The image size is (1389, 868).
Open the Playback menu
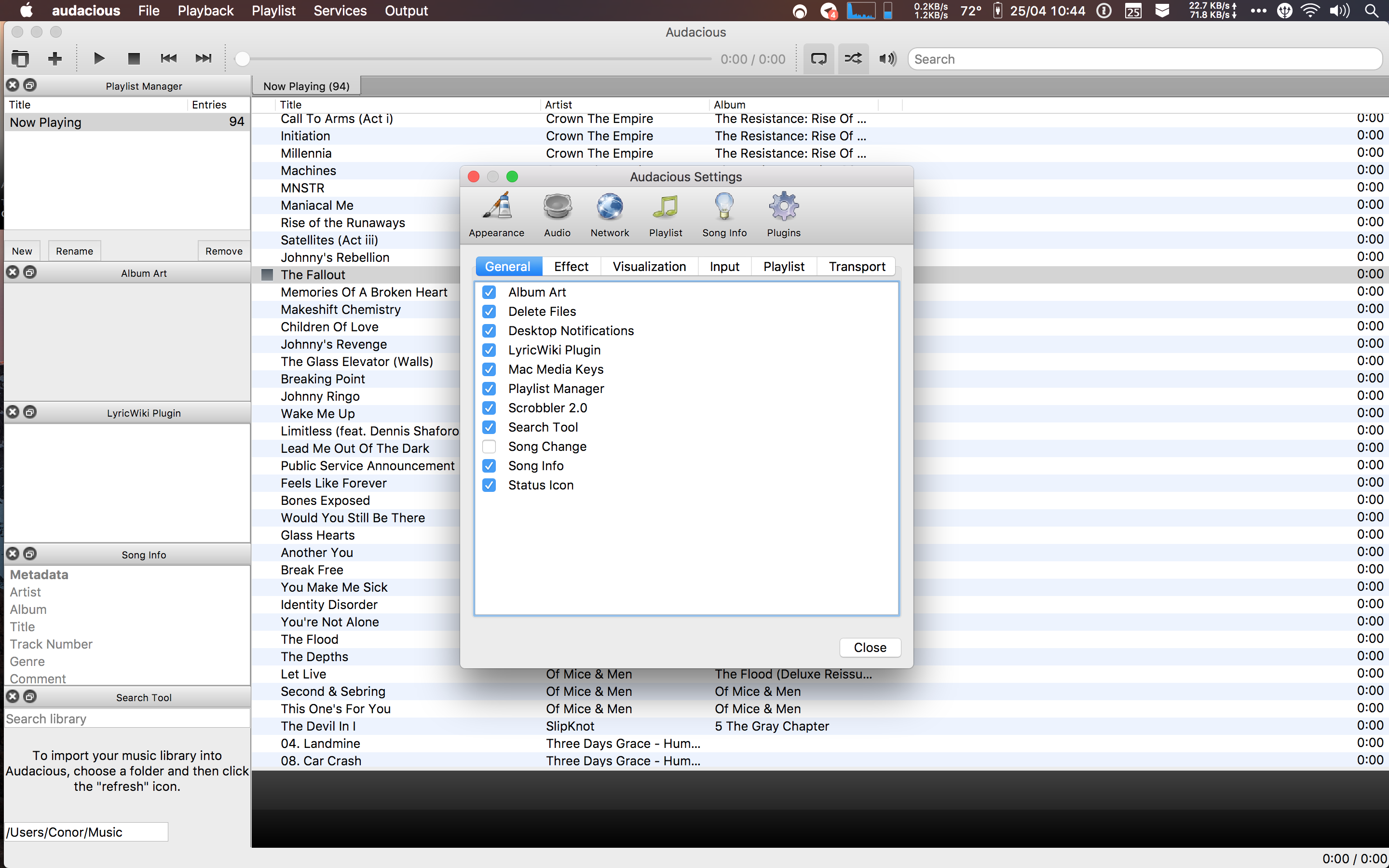(x=205, y=10)
